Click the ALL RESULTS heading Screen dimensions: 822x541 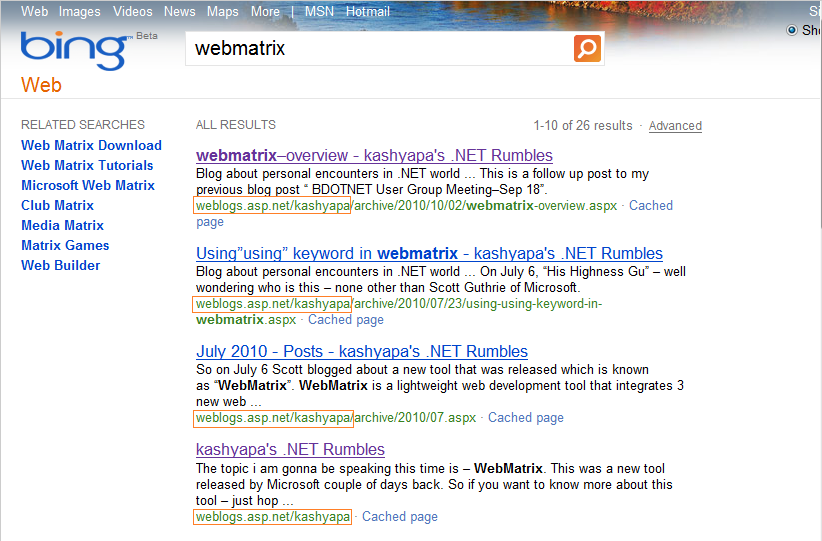(x=235, y=125)
